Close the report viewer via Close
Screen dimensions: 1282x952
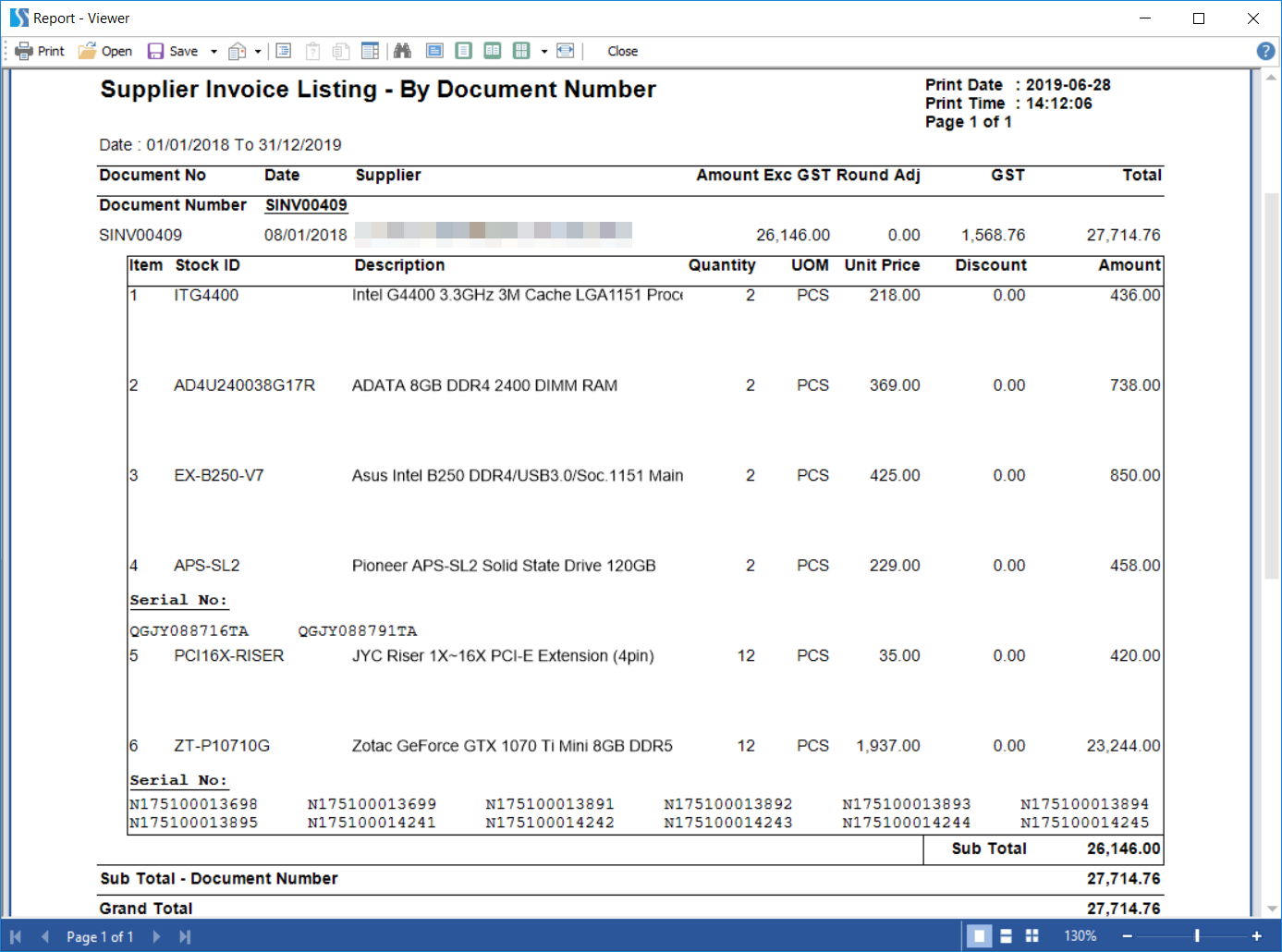coord(622,51)
